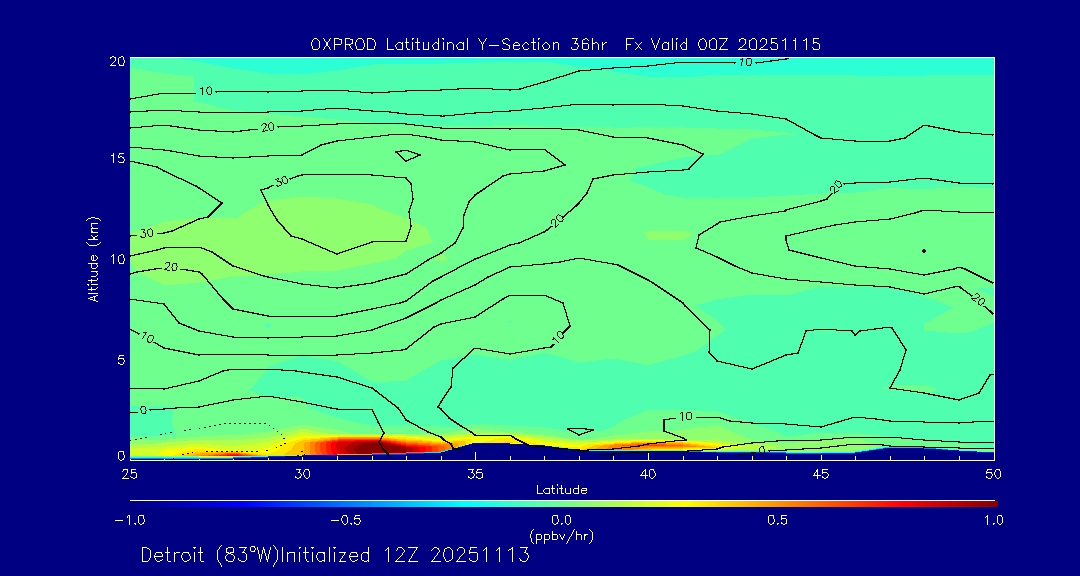Click latitude axis tick label 45

(x=821, y=474)
